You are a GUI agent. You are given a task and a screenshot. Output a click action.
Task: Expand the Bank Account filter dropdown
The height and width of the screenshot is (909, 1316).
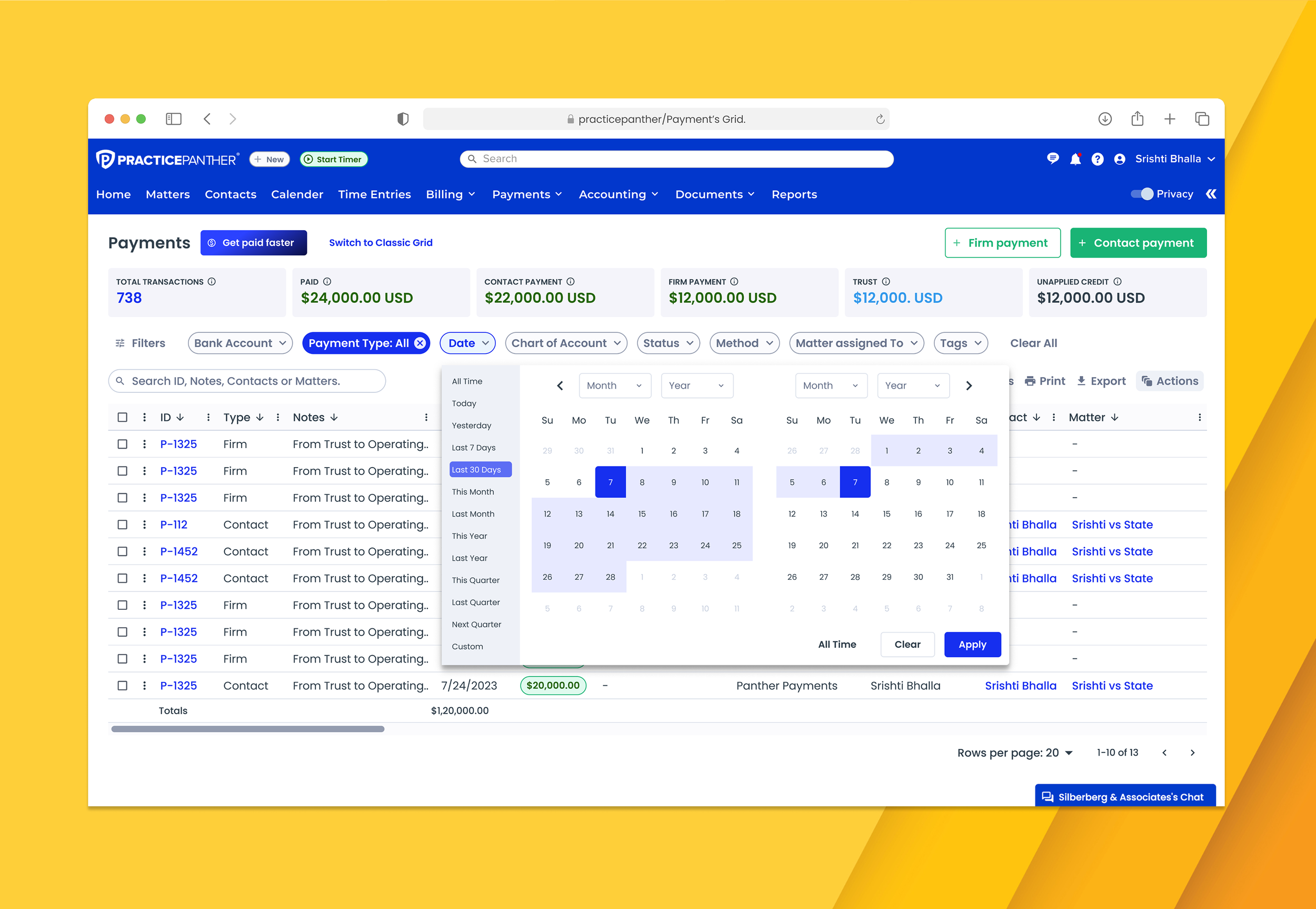240,343
